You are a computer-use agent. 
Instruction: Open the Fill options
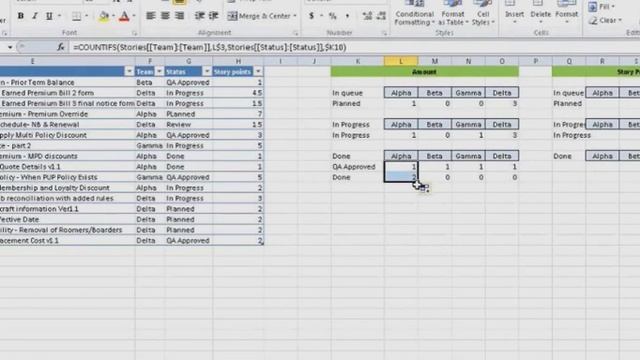coord(601,7)
